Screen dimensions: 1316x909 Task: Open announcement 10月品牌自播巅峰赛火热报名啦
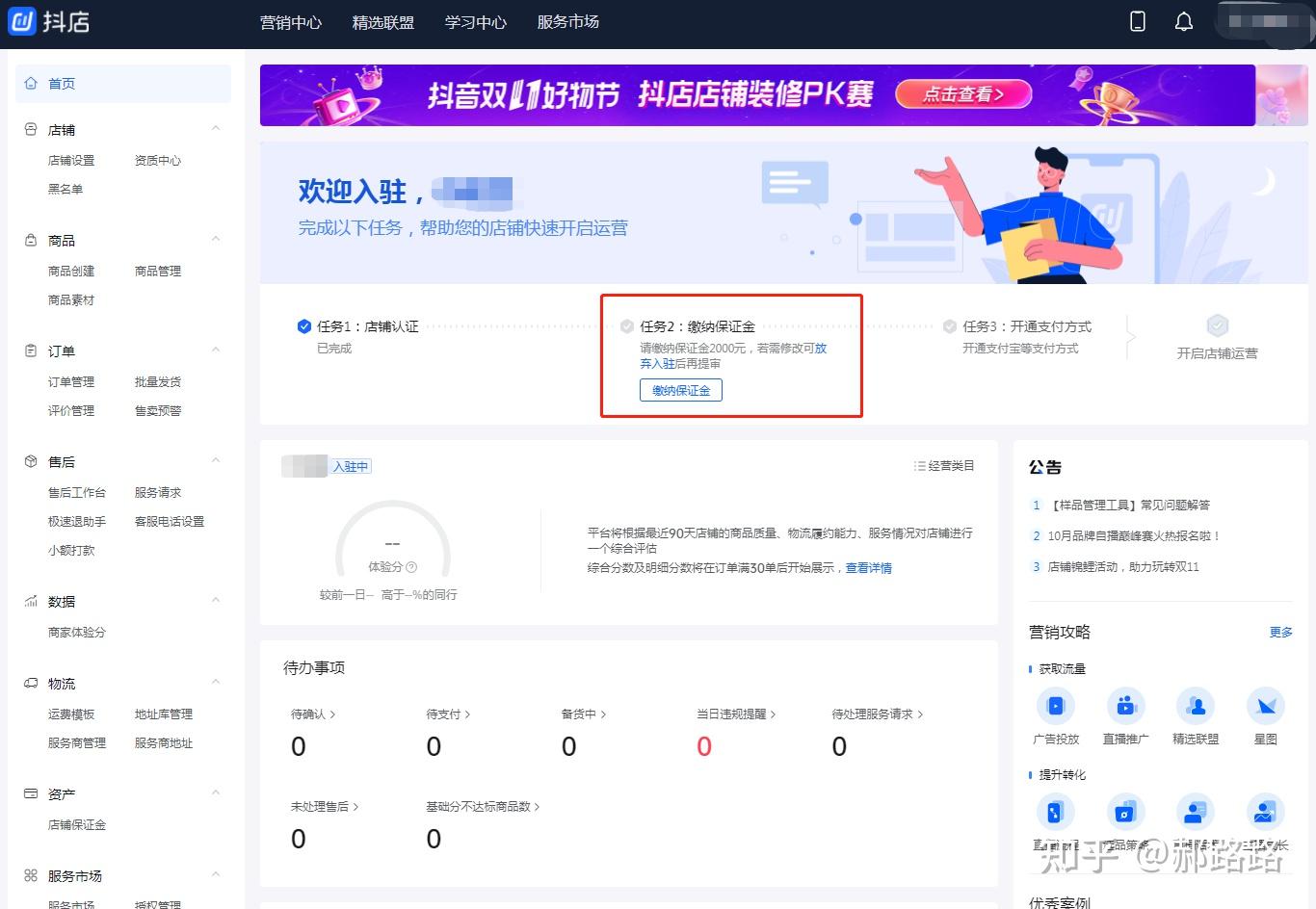[x=1134, y=535]
